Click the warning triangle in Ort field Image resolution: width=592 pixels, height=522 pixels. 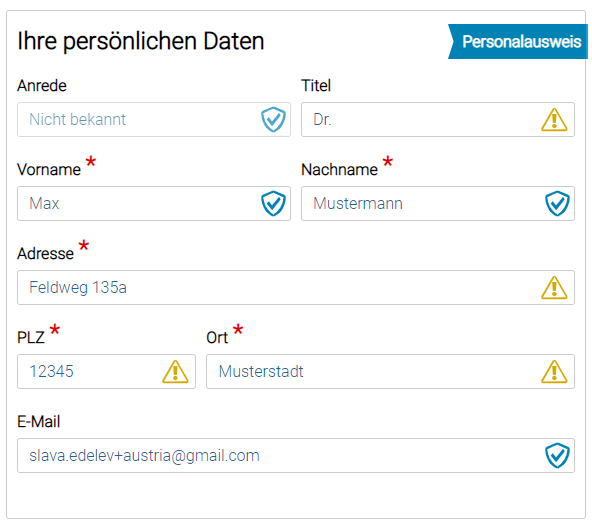coord(554,371)
